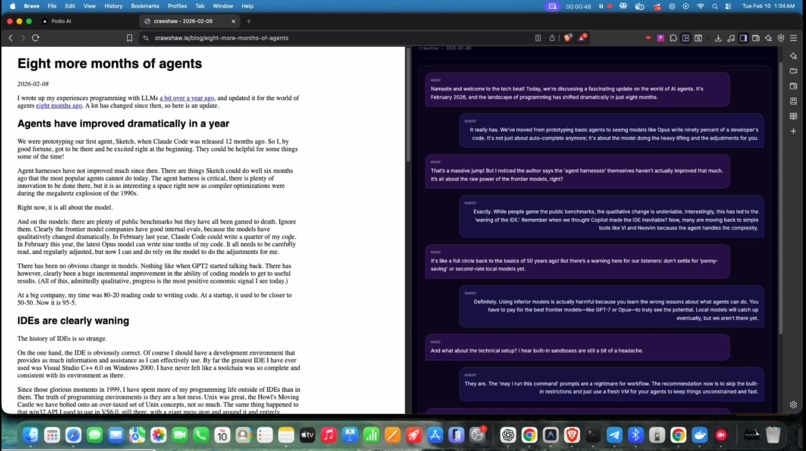
Task: Open sidebar settings gear at bottom right
Action: pyautogui.click(x=793, y=405)
